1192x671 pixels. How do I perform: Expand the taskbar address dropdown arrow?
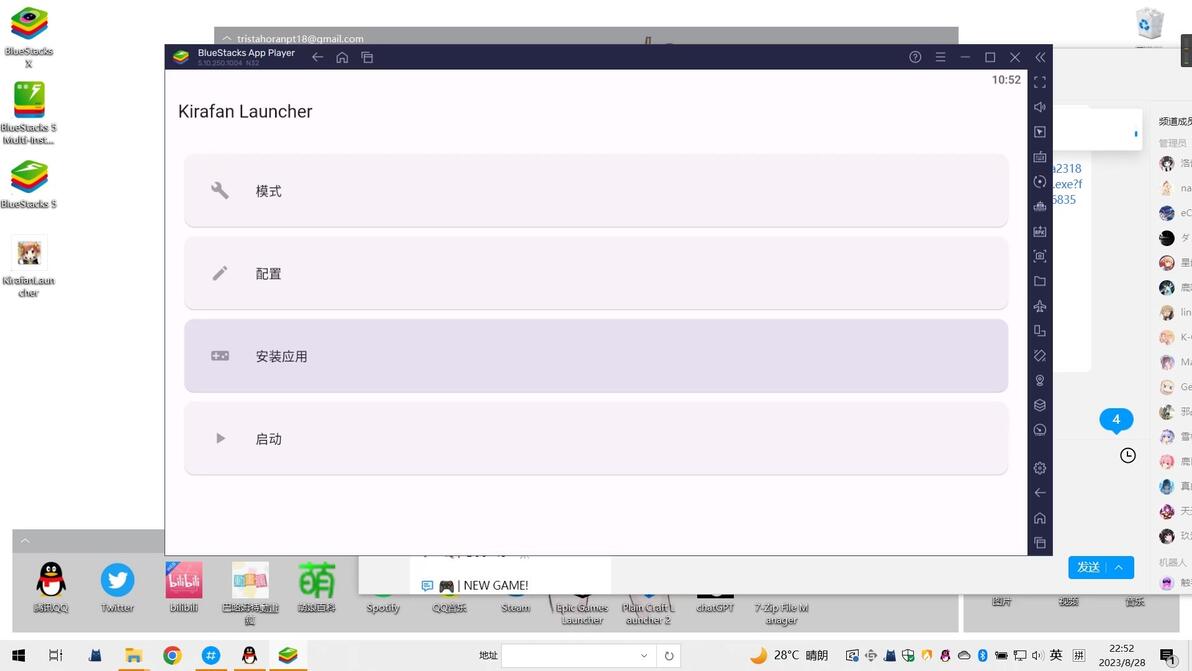(x=644, y=655)
